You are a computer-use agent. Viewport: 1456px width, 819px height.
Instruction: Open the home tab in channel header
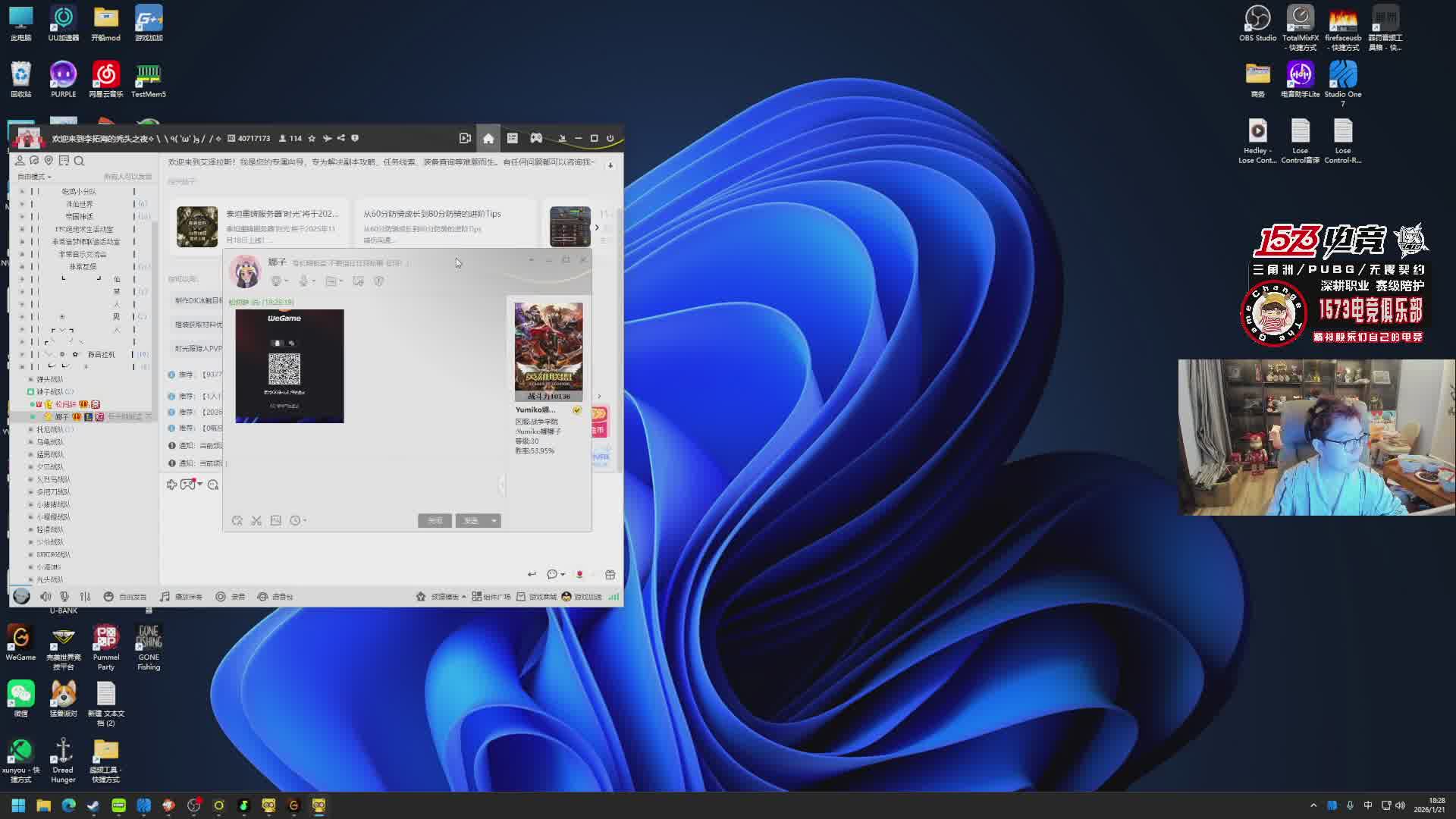point(488,138)
